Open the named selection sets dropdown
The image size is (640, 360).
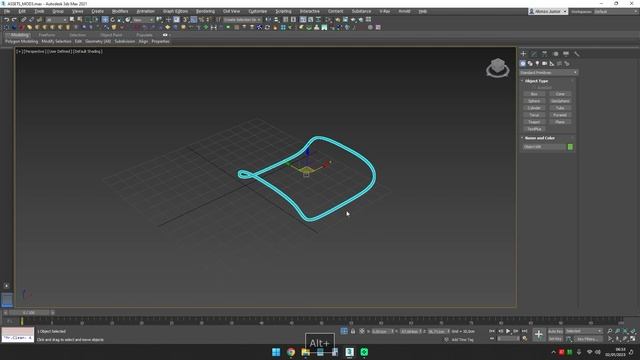242,20
